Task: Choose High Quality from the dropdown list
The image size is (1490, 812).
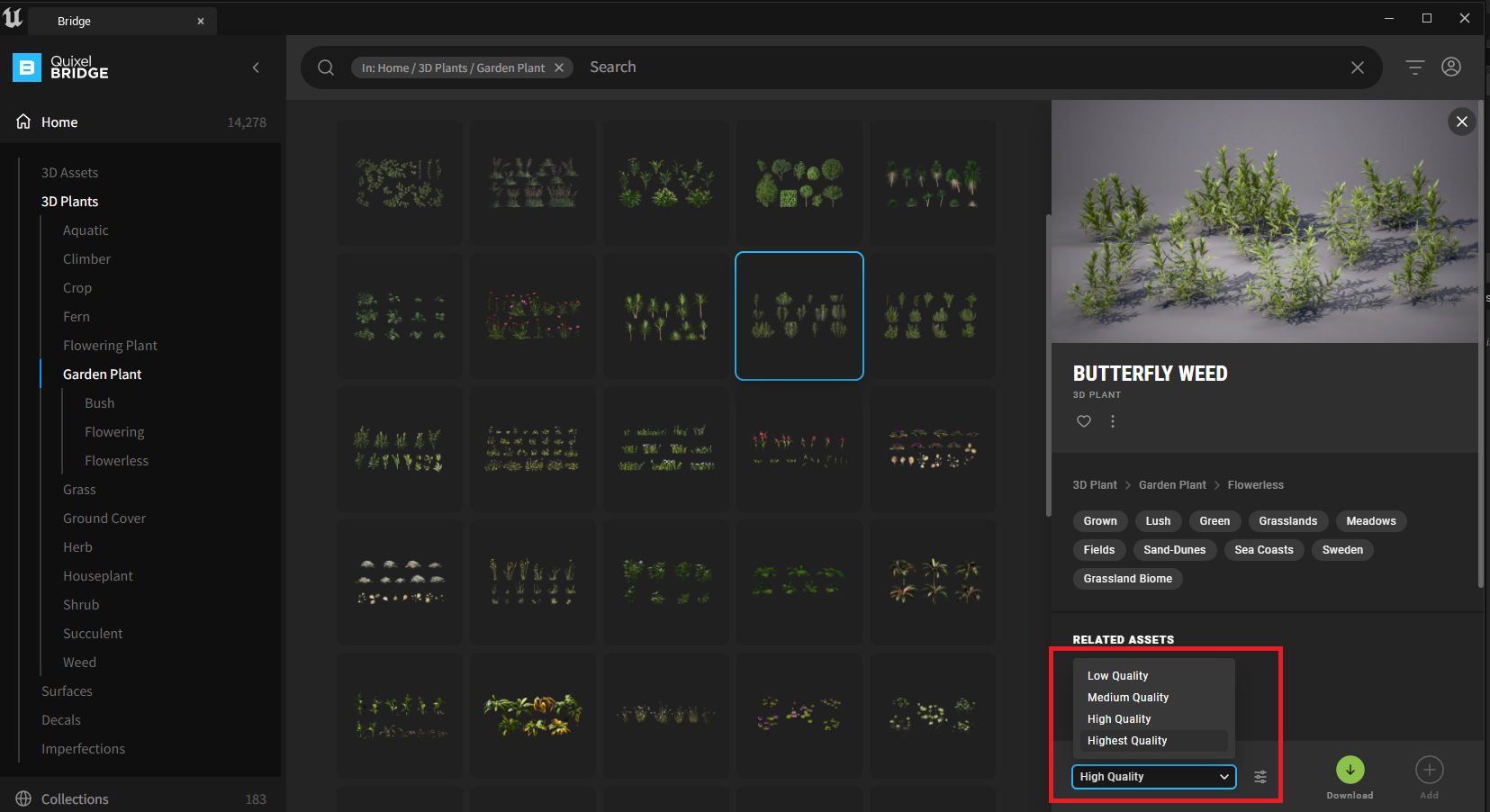Action: point(1154,719)
